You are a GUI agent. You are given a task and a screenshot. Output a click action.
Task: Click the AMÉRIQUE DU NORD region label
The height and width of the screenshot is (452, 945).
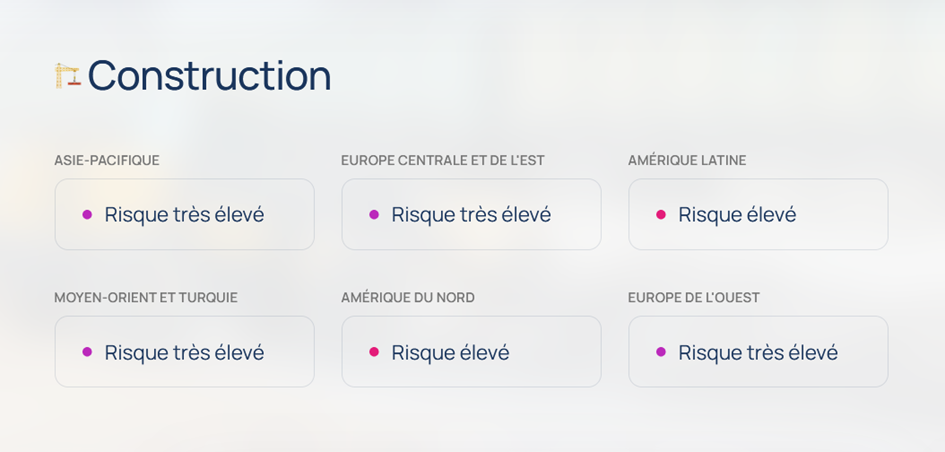(408, 298)
